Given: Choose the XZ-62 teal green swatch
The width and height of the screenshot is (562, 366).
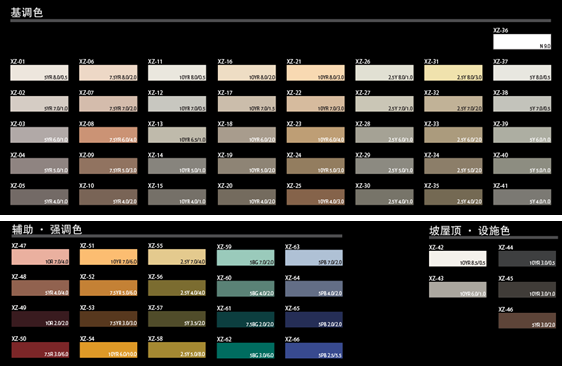Looking at the screenshot, I should (246, 351).
